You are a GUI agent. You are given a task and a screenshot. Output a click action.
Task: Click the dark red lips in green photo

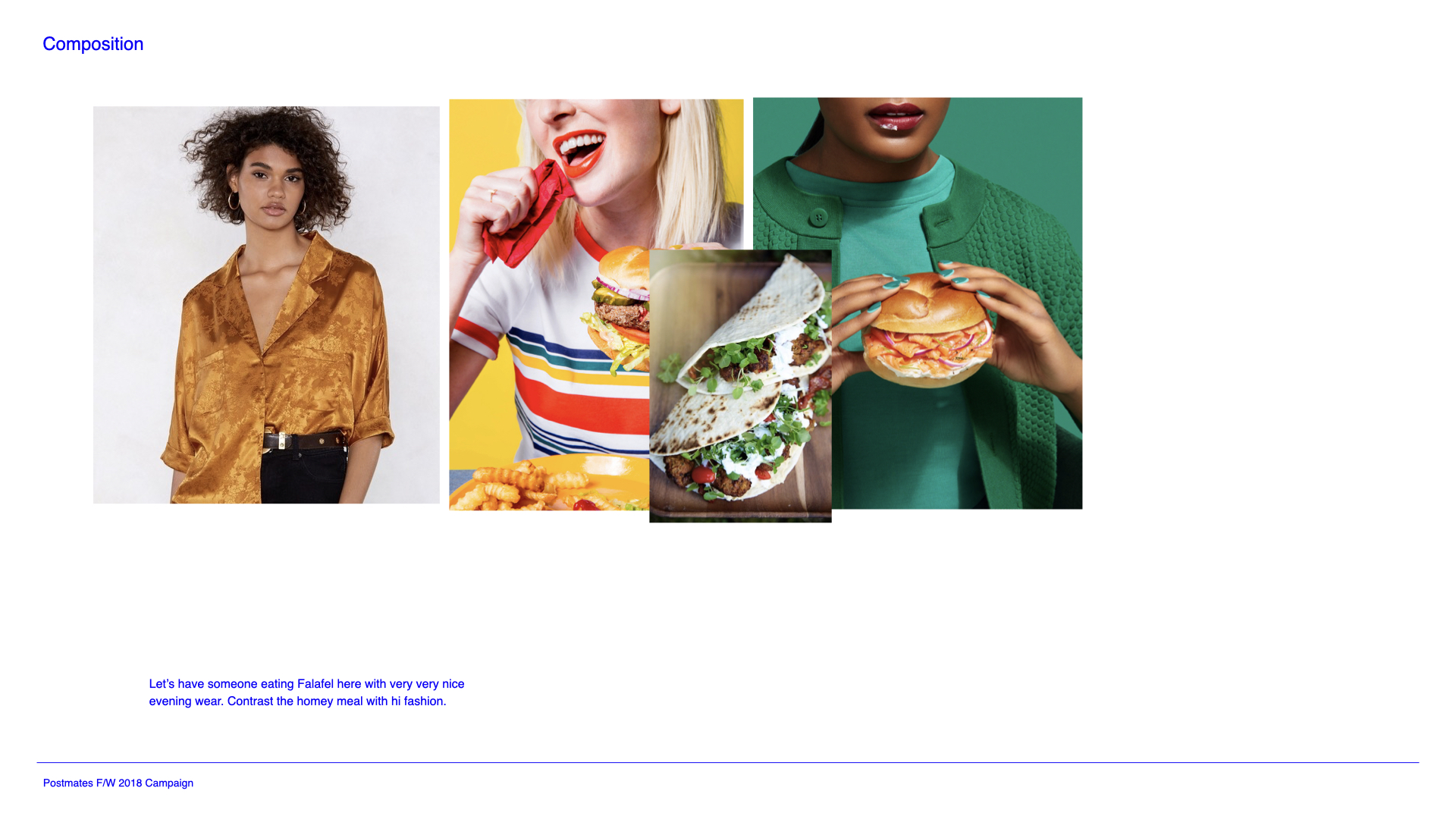click(896, 118)
